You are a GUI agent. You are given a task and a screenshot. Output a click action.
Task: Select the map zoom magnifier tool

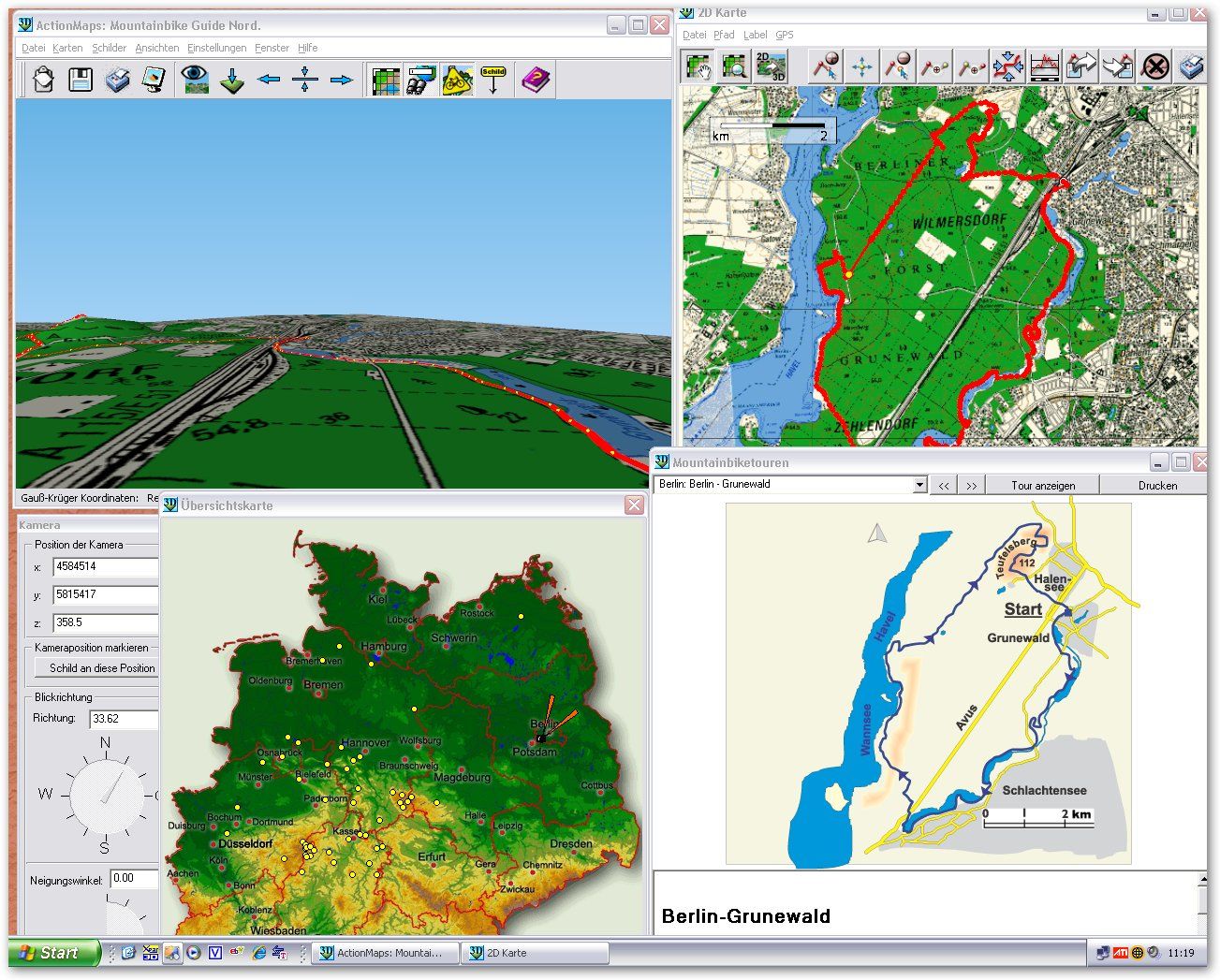tap(735, 66)
